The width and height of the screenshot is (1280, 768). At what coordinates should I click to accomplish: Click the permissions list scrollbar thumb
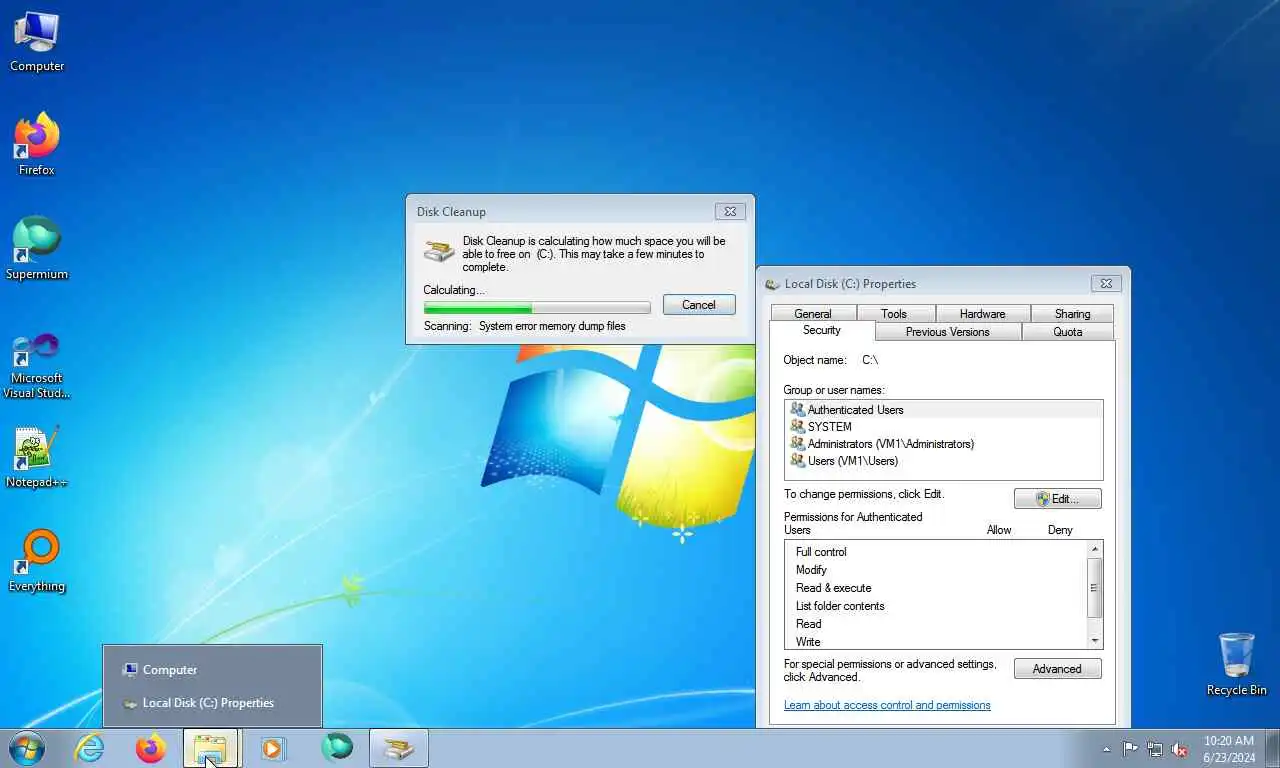pyautogui.click(x=1095, y=588)
